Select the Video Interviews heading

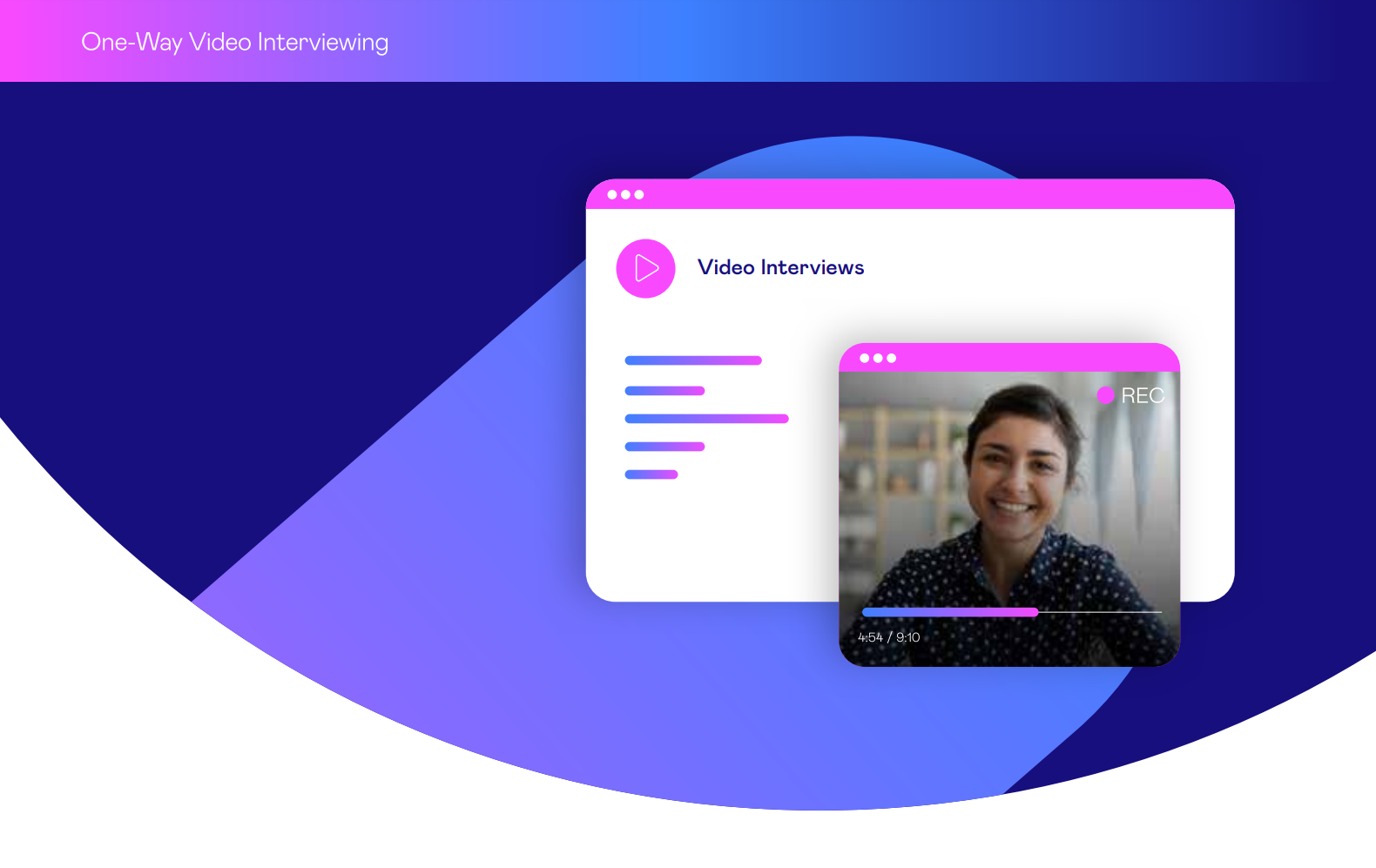(780, 267)
